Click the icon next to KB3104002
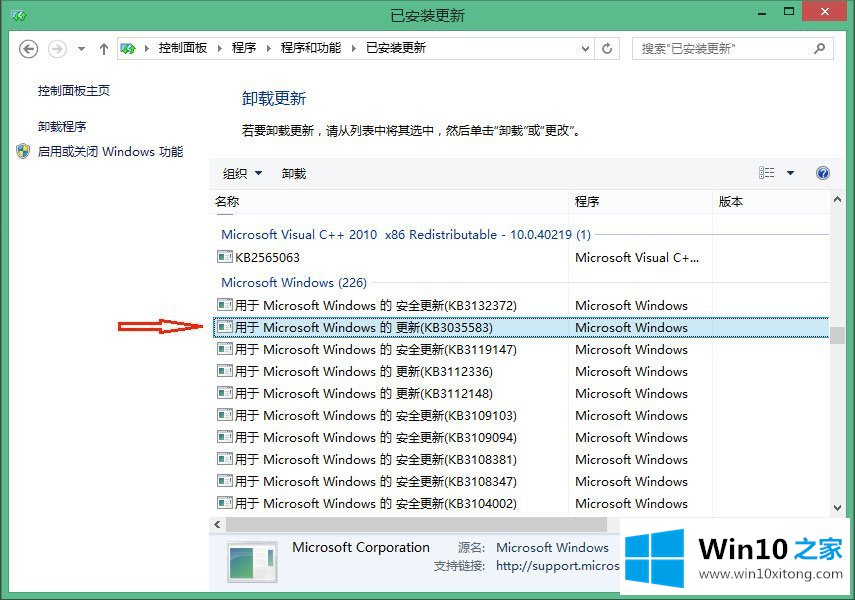 tap(225, 502)
